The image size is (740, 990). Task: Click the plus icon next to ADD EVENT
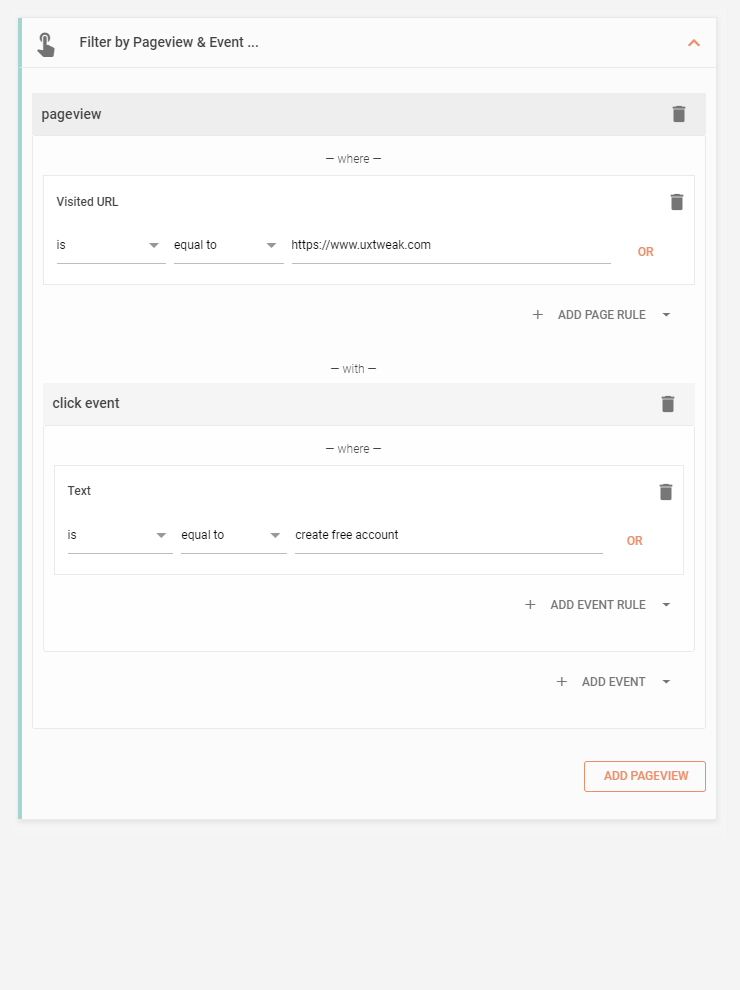[561, 682]
